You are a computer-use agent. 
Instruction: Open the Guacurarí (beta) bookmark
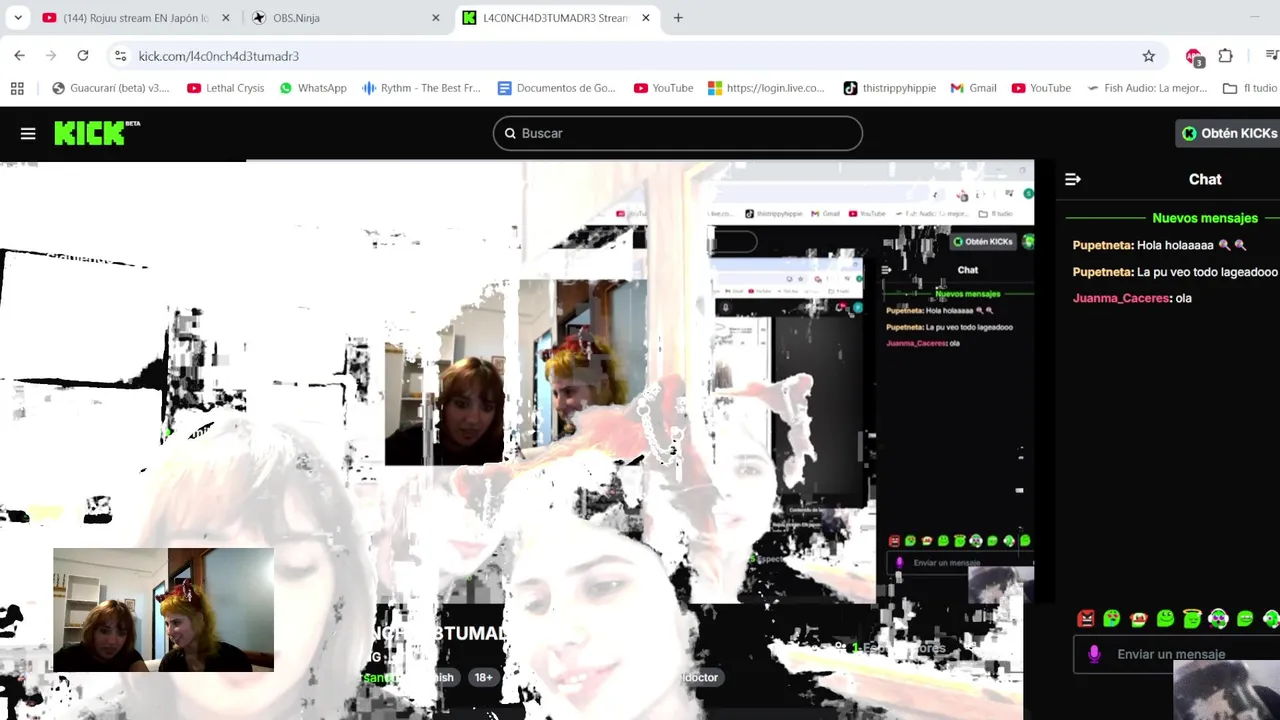tap(110, 88)
